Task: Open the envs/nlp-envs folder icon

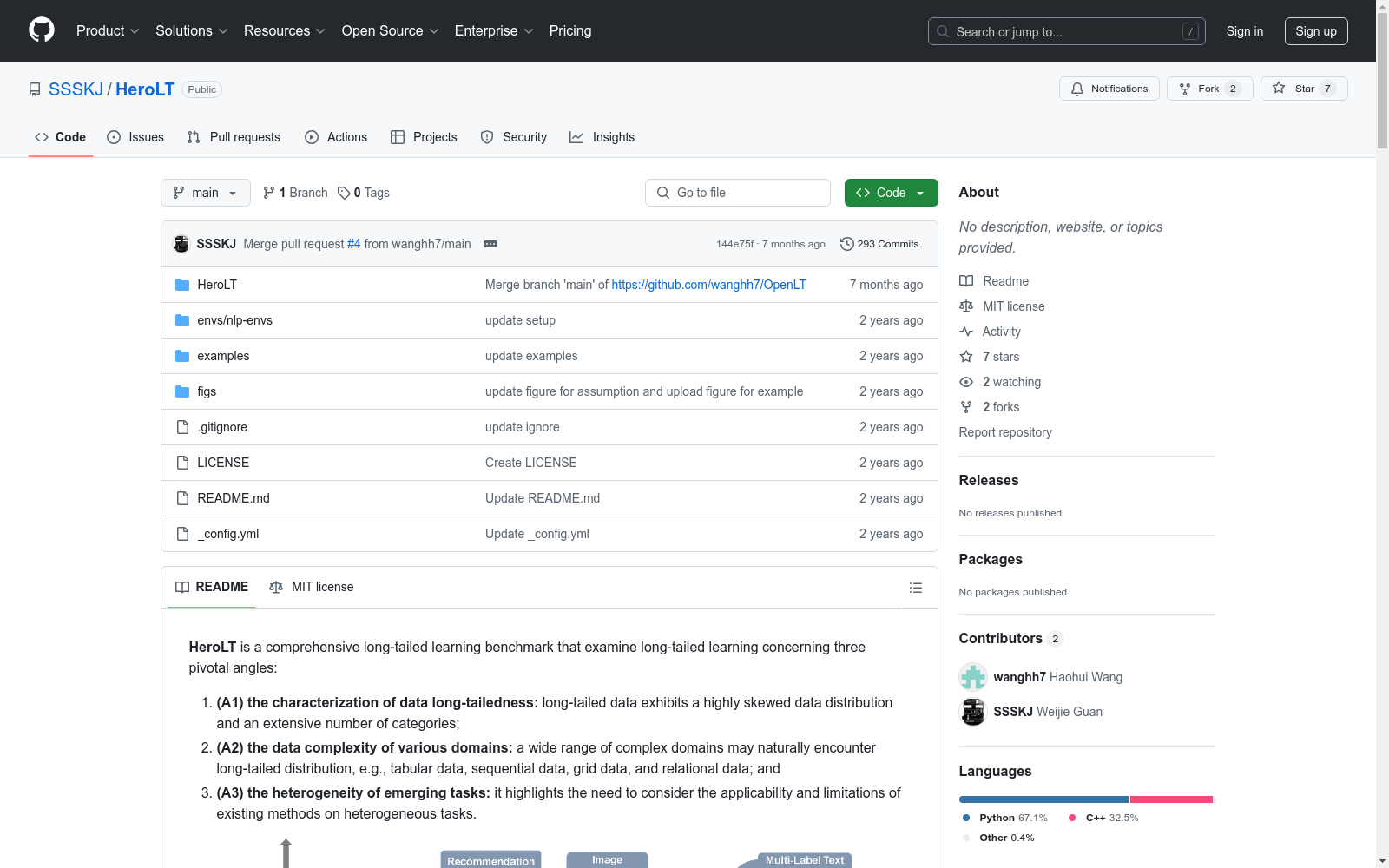Action: (182, 320)
